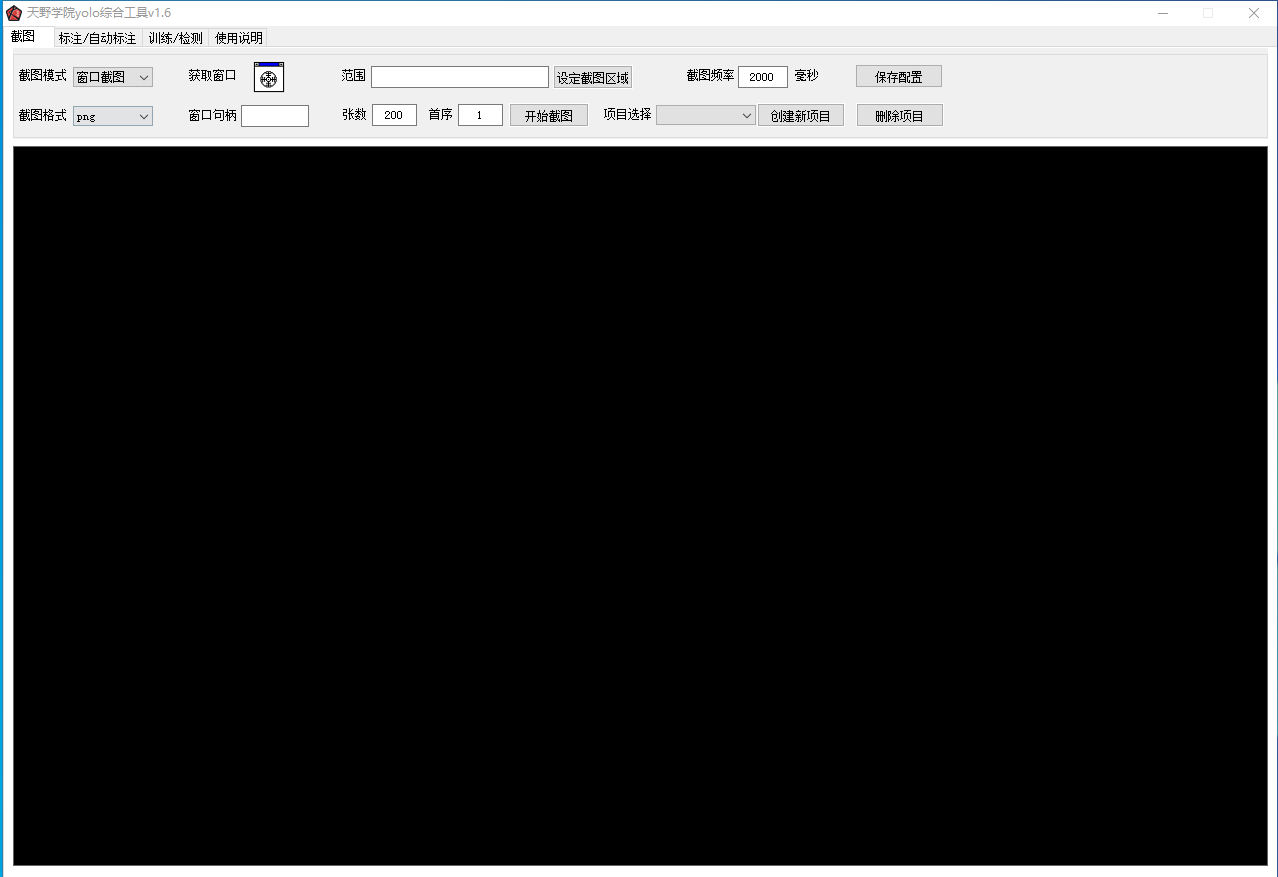The image size is (1278, 877).
Task: Click the 毫秒 unit label
Action: [x=806, y=76]
